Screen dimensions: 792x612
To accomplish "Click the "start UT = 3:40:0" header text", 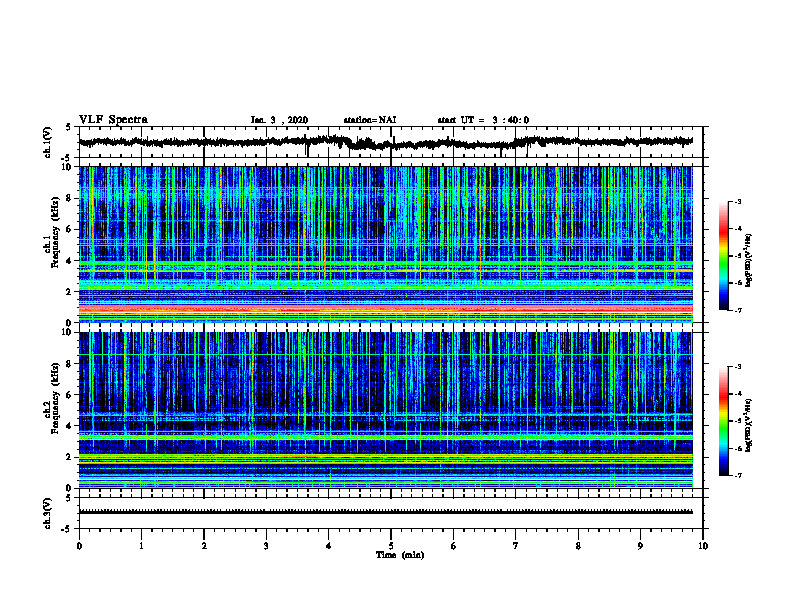I will (x=483, y=120).
